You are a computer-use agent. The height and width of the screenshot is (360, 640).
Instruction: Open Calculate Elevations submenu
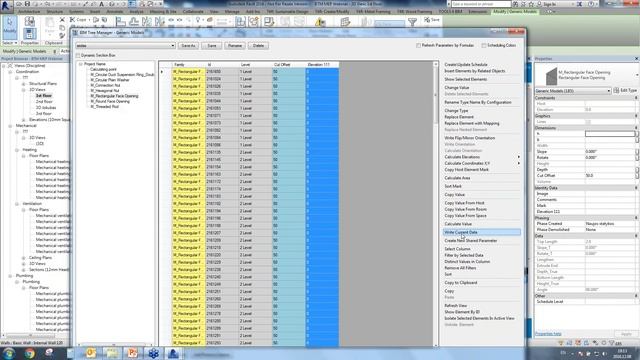tap(482, 157)
